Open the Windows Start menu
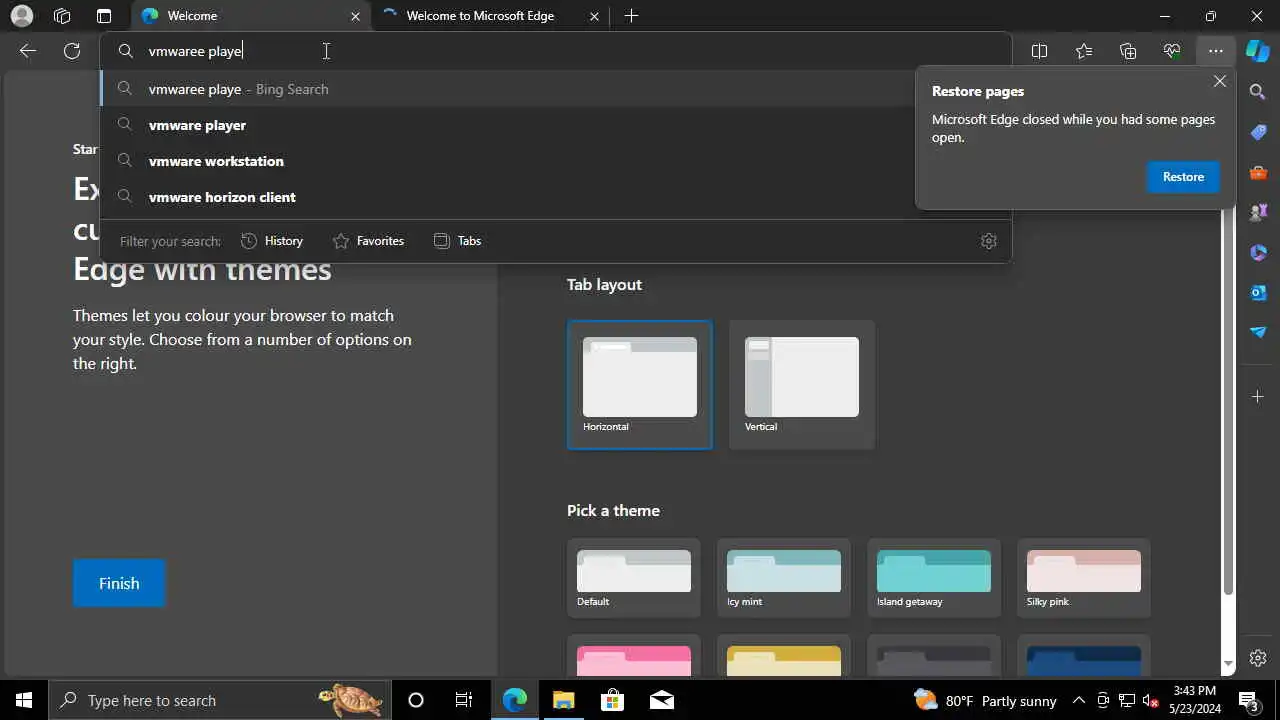 (x=24, y=700)
